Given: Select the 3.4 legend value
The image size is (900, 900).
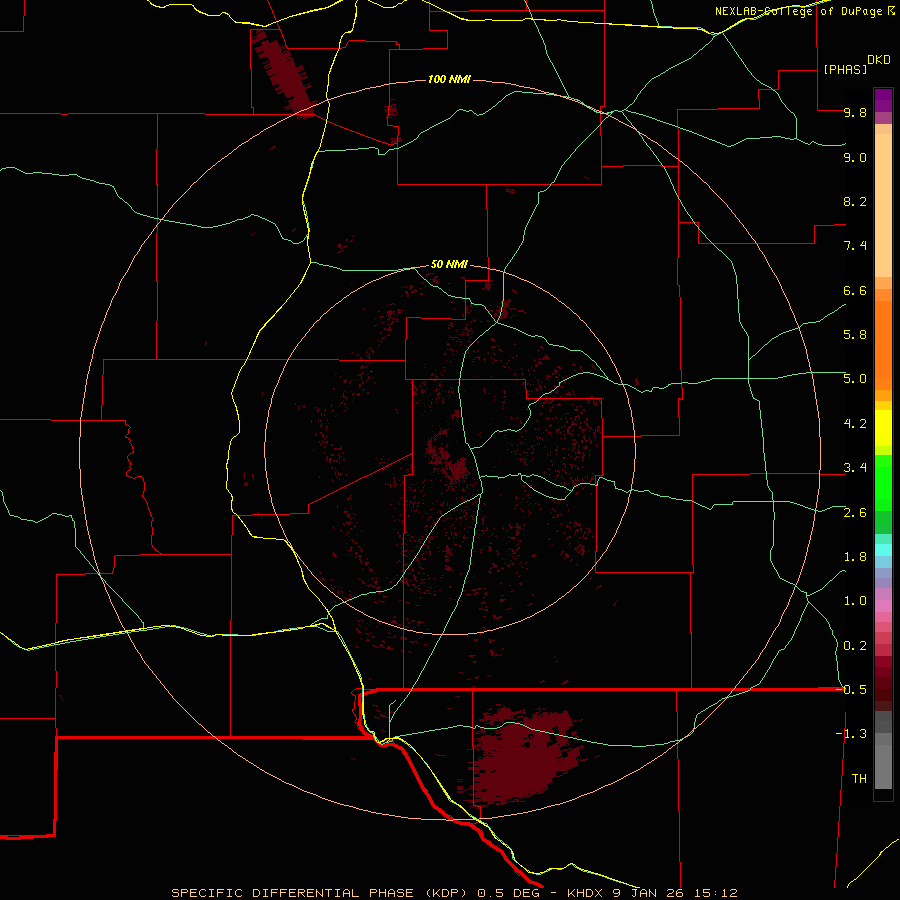Looking at the screenshot, I should (x=855, y=468).
